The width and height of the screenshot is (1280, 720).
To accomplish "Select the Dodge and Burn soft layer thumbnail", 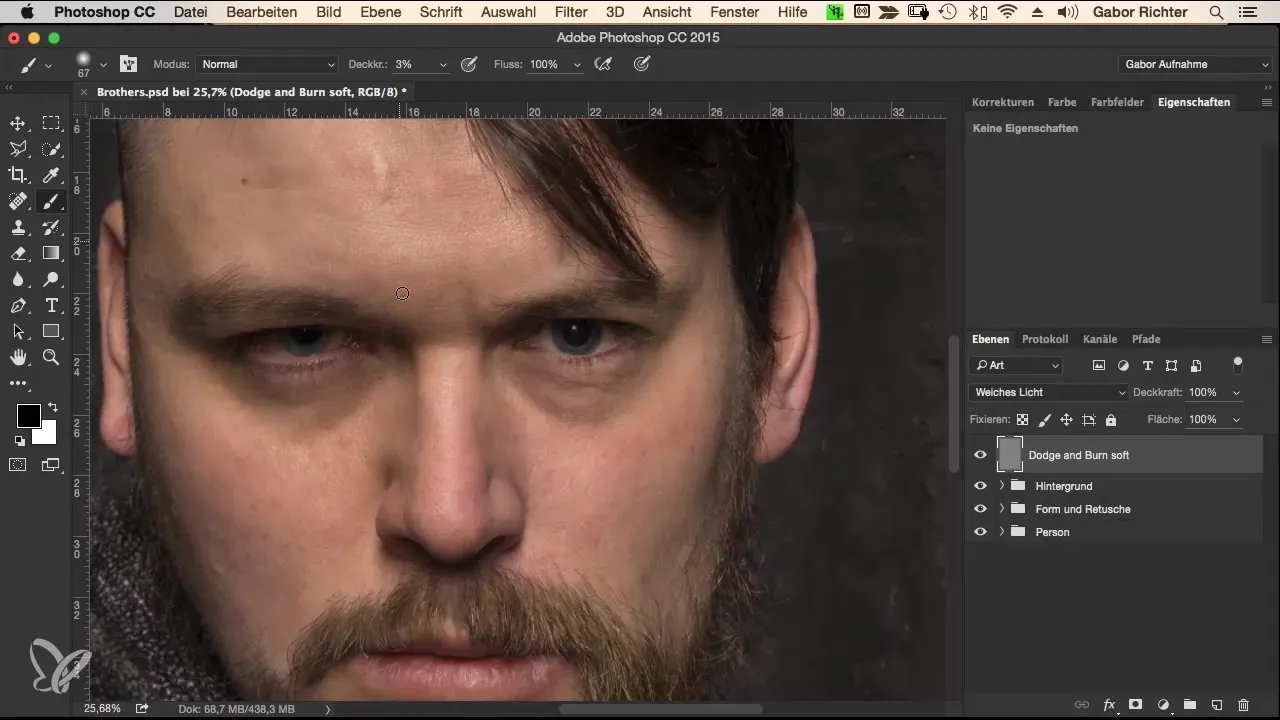I will pyautogui.click(x=1010, y=455).
